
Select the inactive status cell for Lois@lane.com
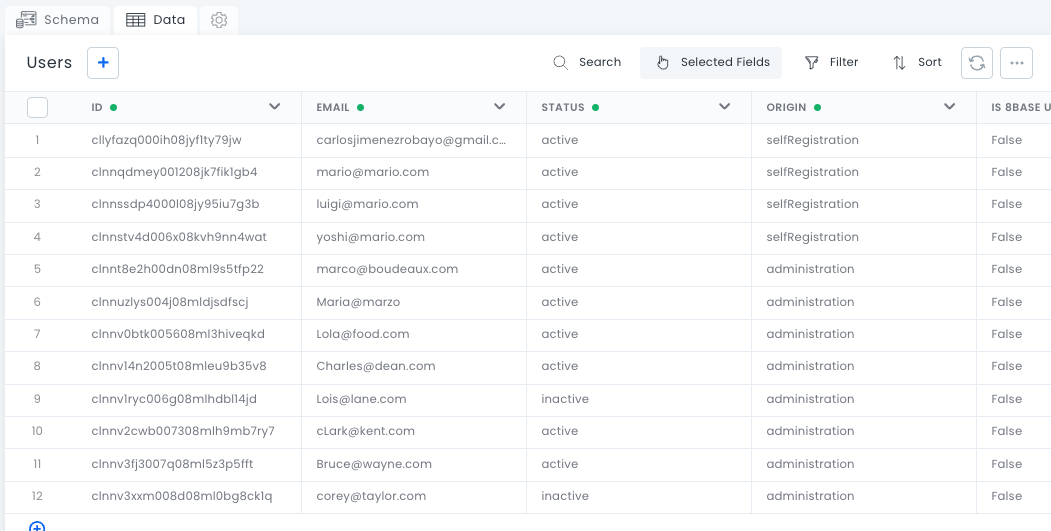click(x=565, y=399)
